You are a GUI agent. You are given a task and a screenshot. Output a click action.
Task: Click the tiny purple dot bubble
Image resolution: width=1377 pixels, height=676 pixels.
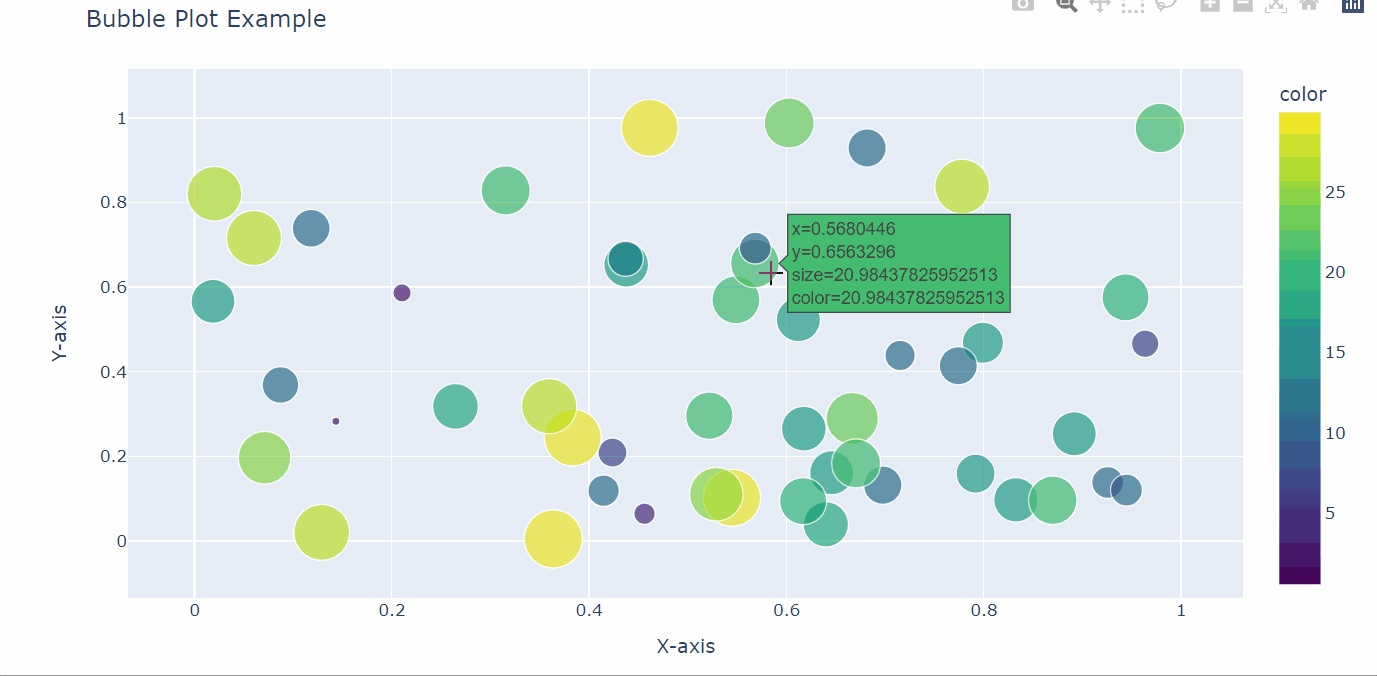coord(336,421)
